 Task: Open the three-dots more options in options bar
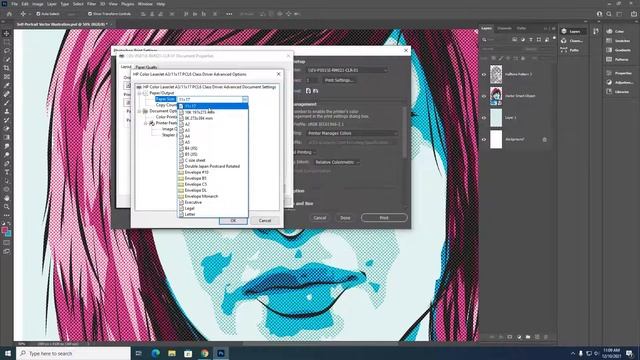point(229,14)
